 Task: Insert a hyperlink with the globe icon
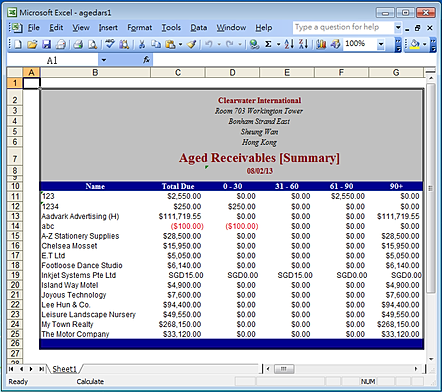(x=254, y=44)
